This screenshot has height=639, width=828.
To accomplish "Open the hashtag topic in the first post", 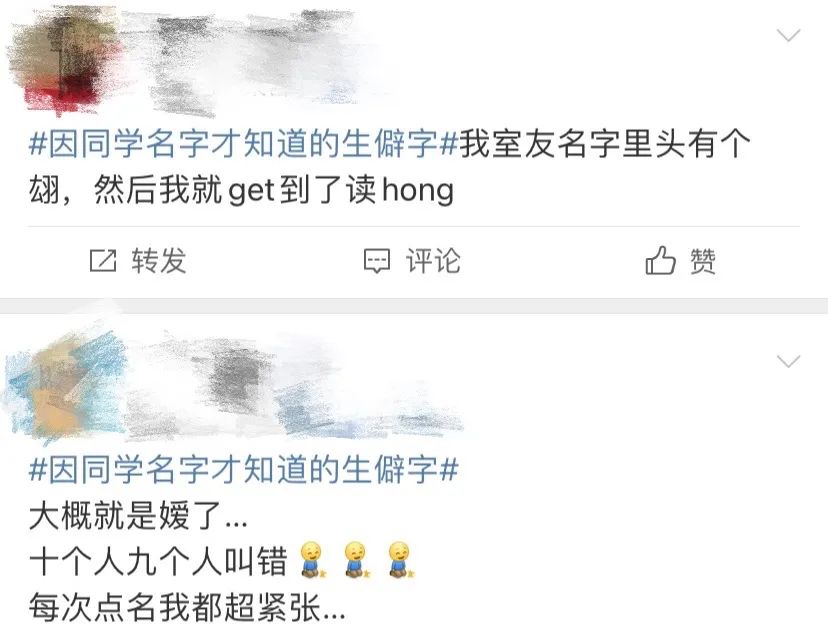I will 243,144.
